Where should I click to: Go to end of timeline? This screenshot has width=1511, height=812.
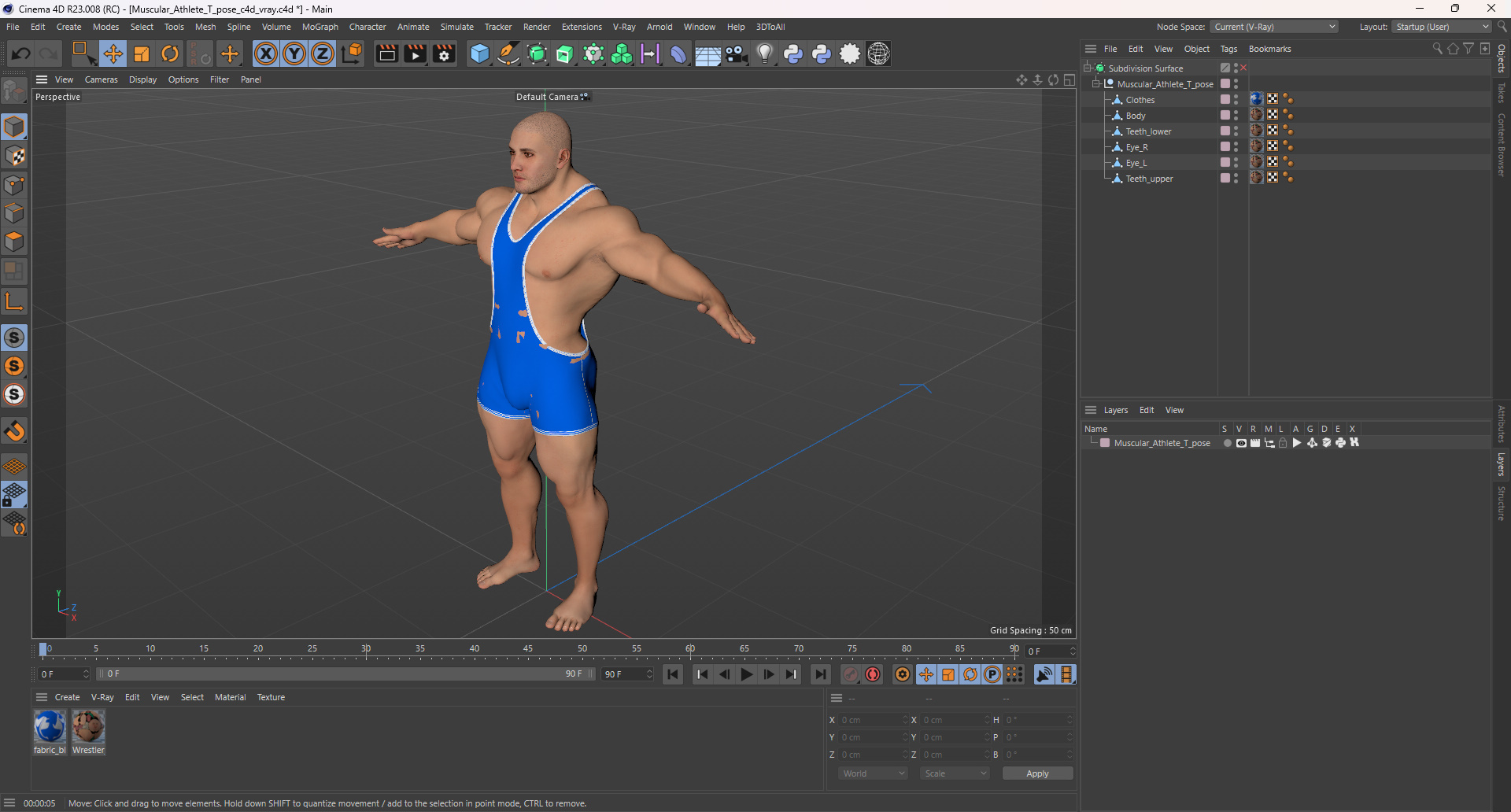pyautogui.click(x=821, y=674)
